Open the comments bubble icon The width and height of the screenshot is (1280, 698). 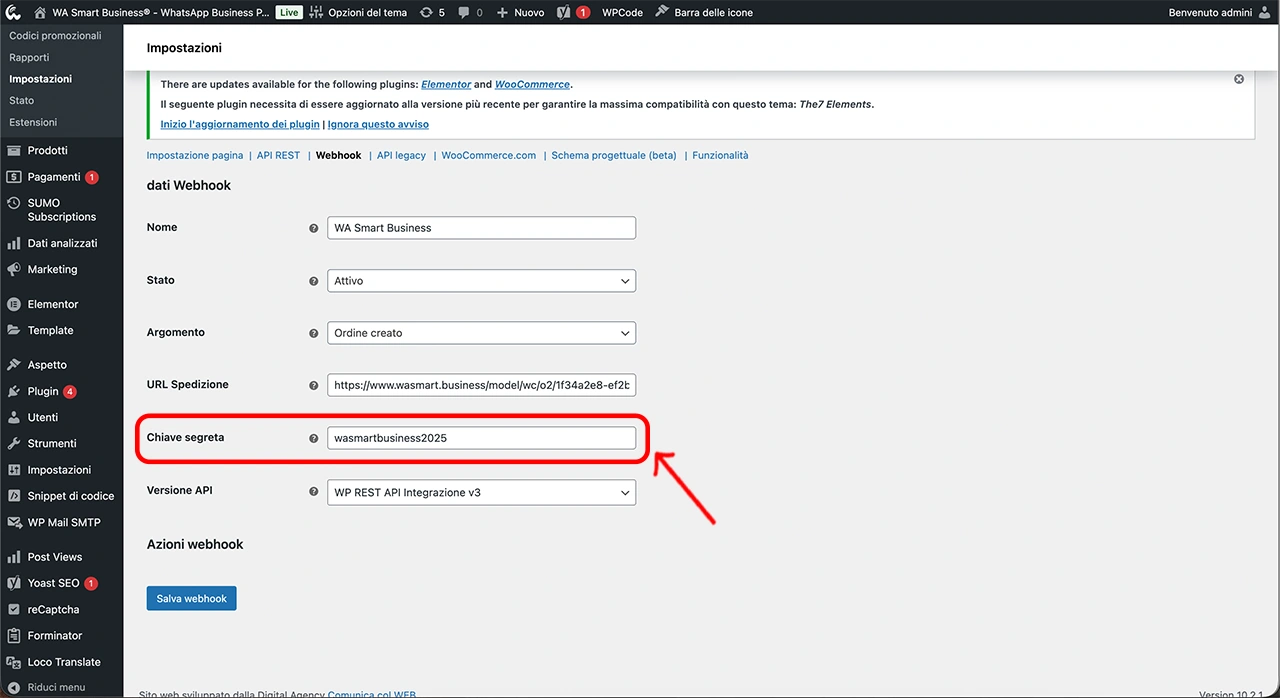click(x=463, y=12)
